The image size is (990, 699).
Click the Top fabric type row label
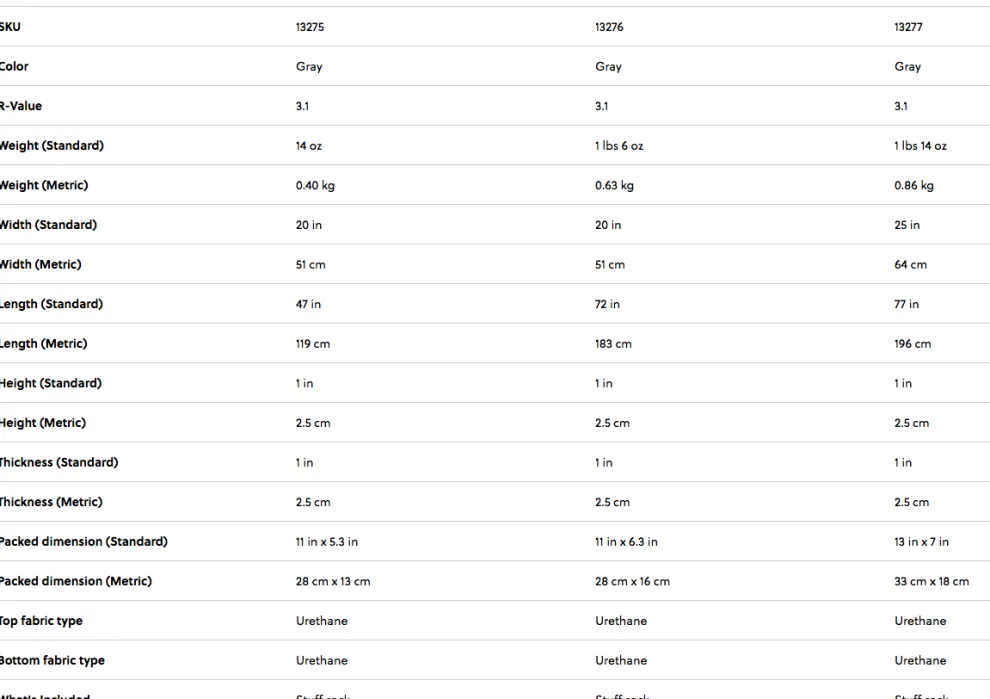pyautogui.click(x=41, y=621)
